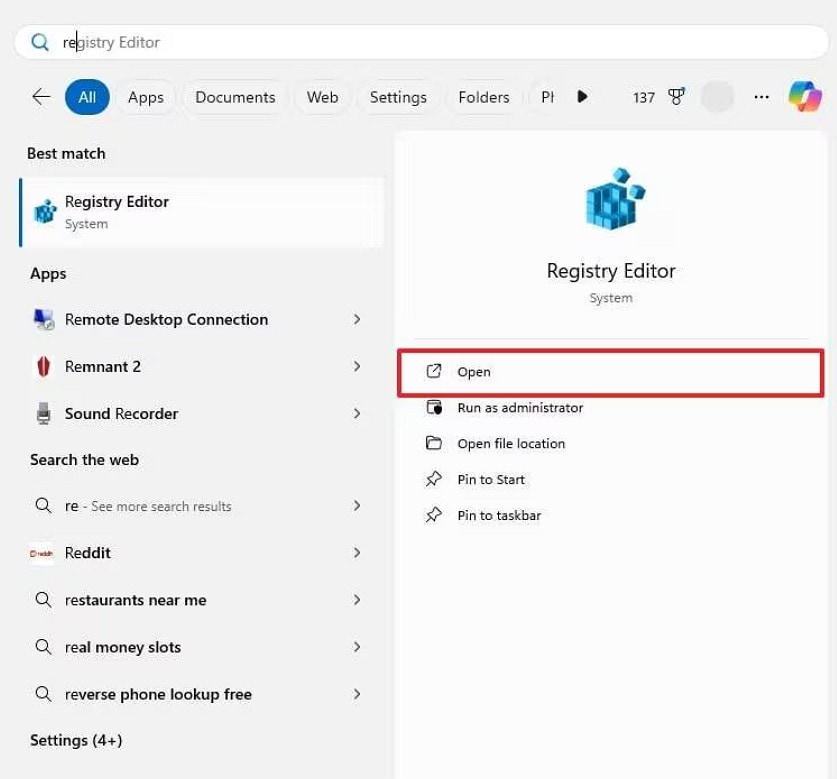Expand Reddit result chevron

coord(357,553)
